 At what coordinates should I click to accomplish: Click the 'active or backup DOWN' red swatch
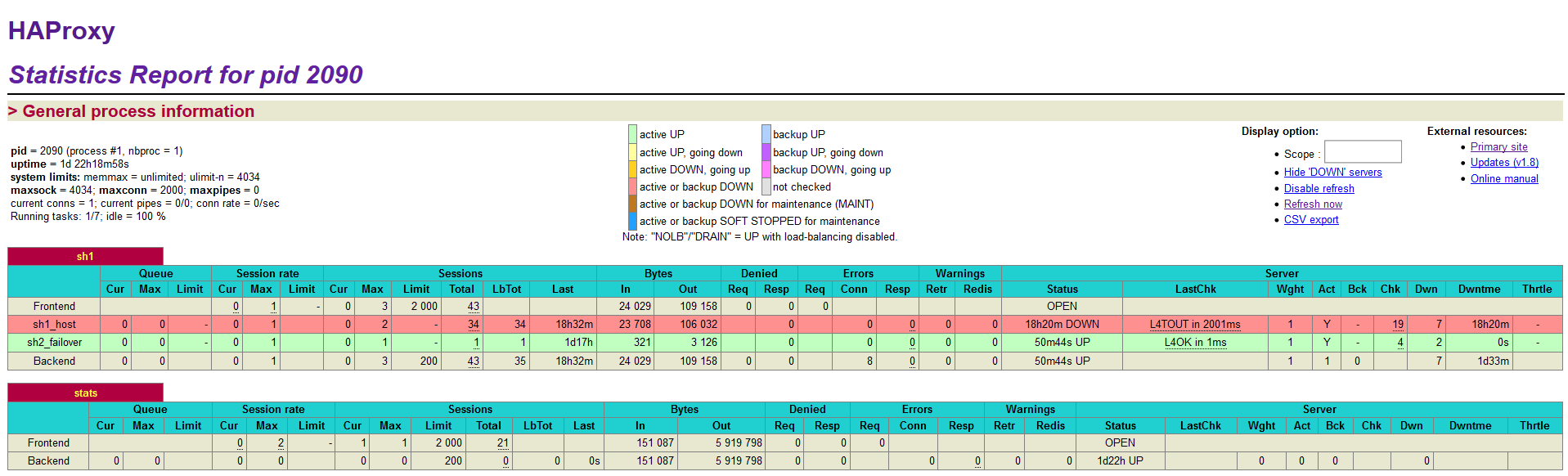[632, 186]
